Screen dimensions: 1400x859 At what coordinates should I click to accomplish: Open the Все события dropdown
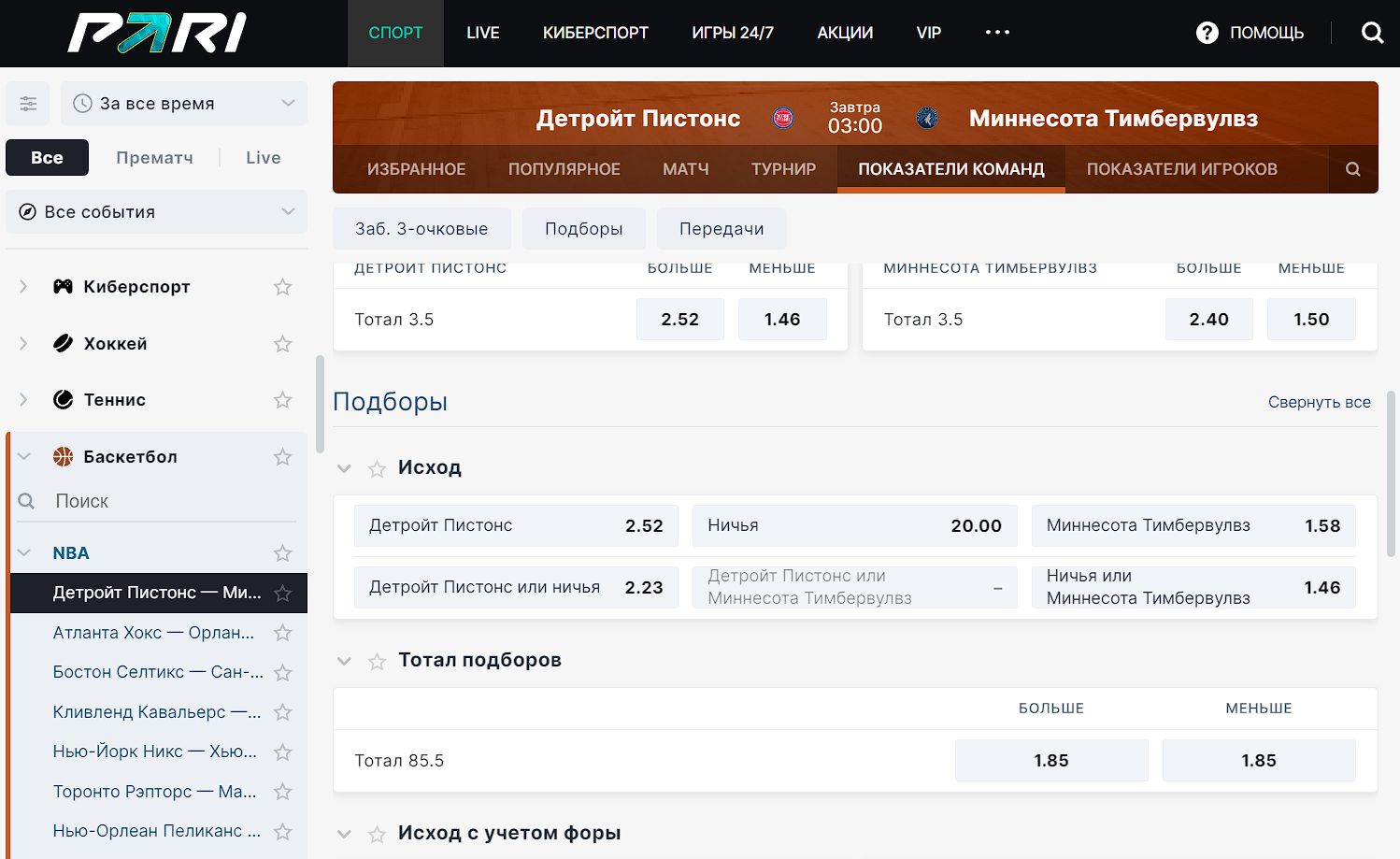coord(156,212)
